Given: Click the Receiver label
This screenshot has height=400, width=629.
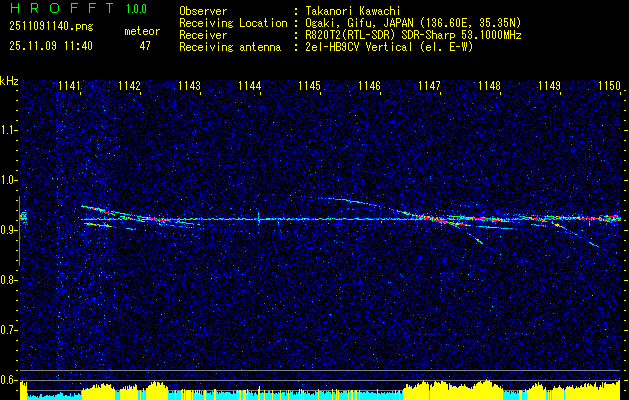Looking at the screenshot, I should tap(203, 35).
